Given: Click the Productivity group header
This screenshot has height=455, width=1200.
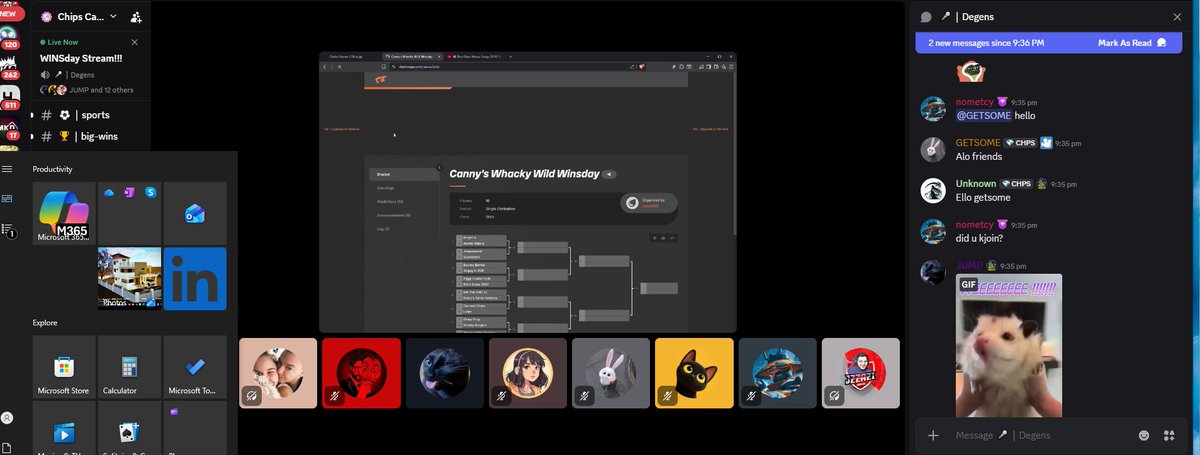Looking at the screenshot, I should [52, 169].
